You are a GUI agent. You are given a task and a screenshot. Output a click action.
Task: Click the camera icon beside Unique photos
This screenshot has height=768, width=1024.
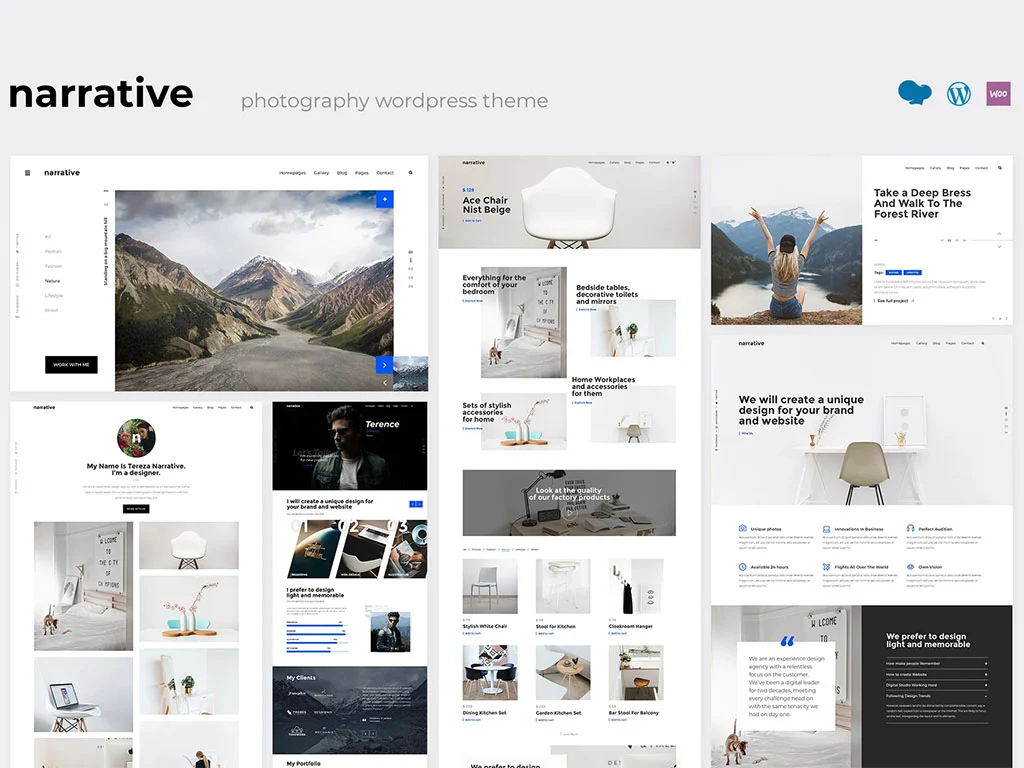tap(743, 528)
